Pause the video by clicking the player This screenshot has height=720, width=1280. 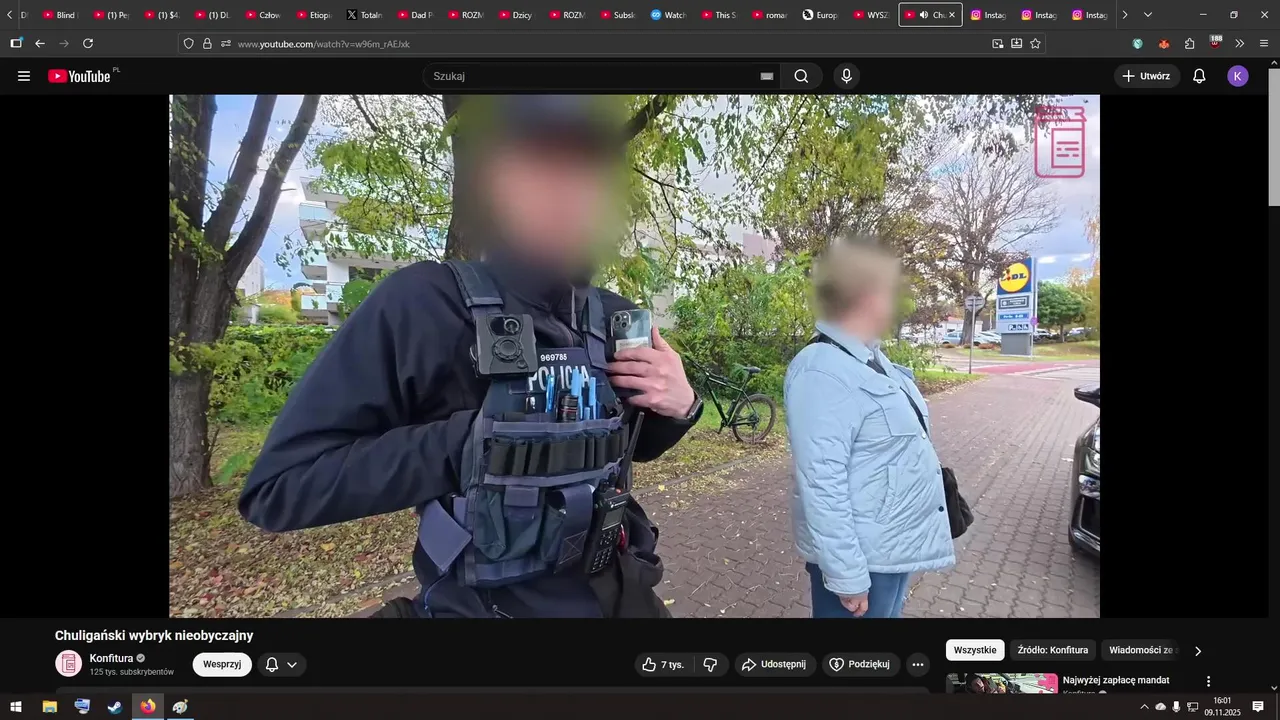[x=634, y=356]
